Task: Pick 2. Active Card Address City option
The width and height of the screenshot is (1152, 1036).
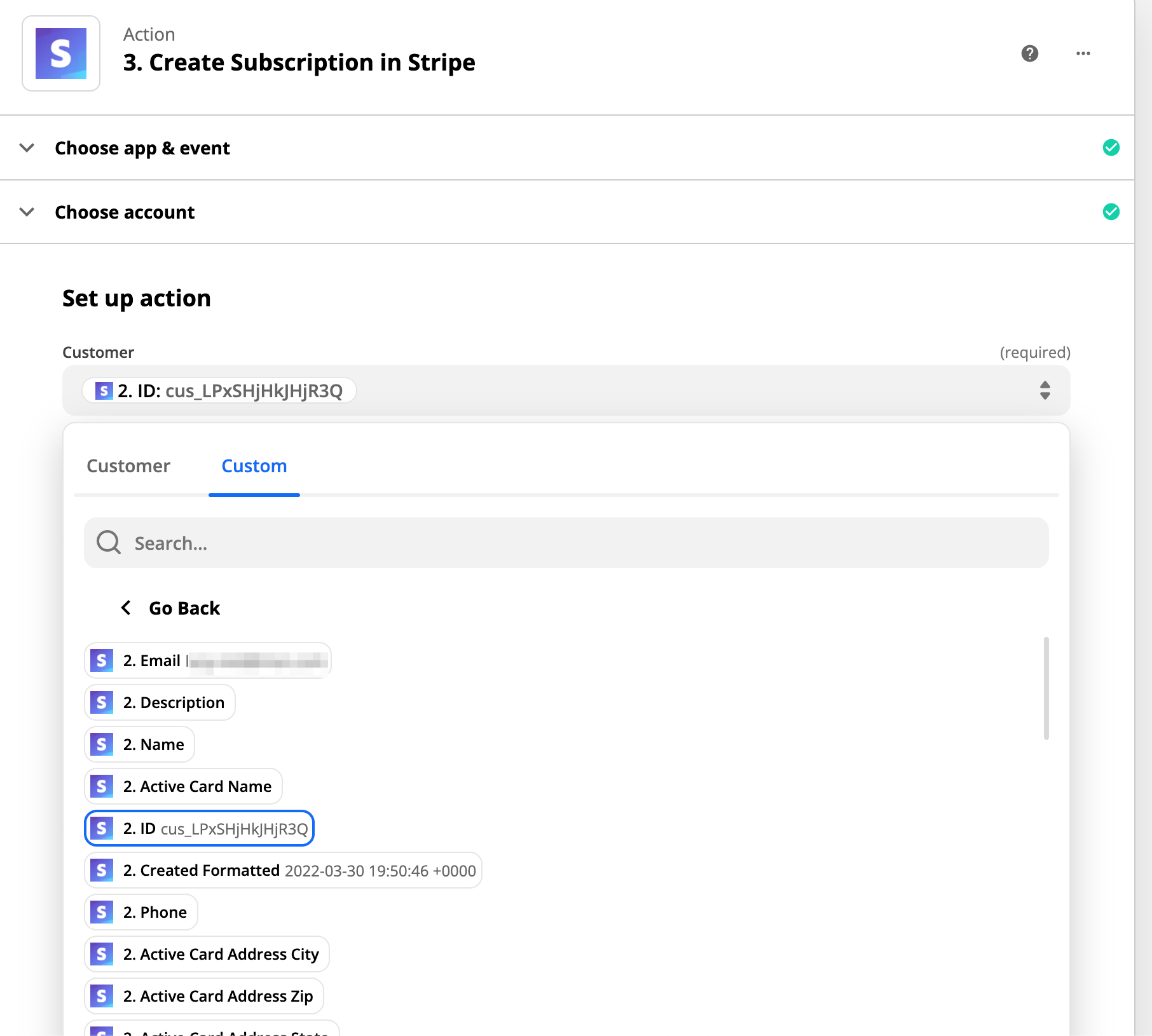Action: [x=207, y=954]
